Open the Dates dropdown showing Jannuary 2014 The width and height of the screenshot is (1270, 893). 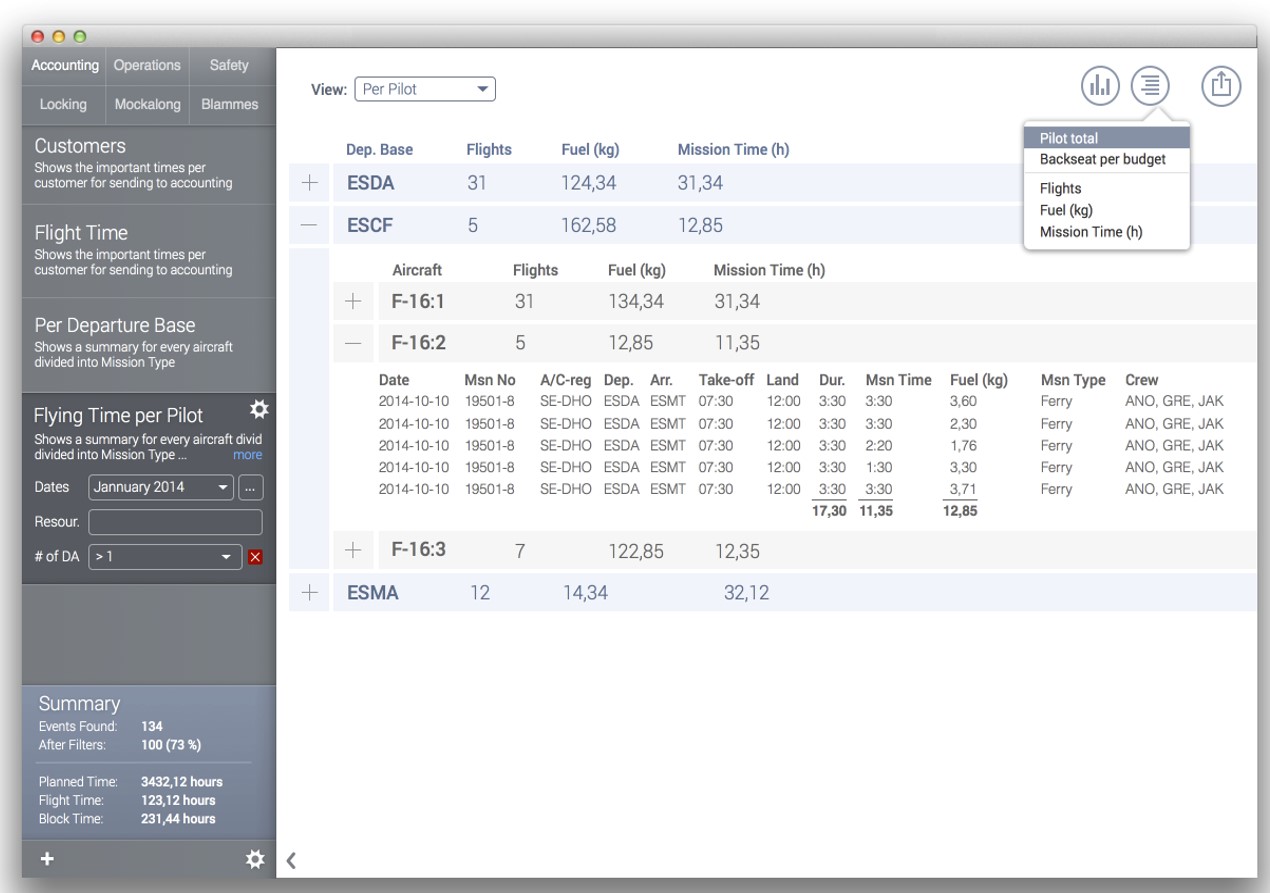[x=161, y=488]
